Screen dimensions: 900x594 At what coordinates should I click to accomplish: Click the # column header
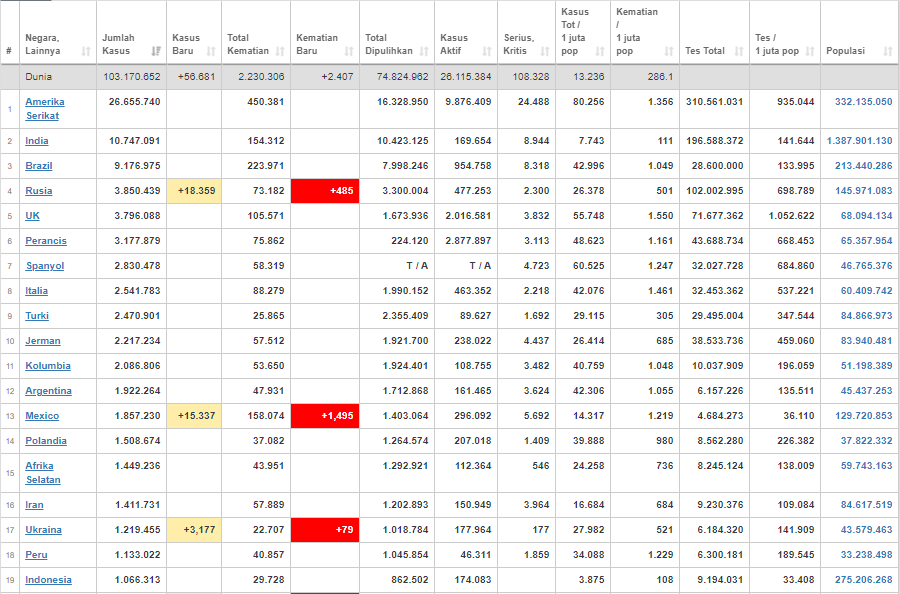pos(9,51)
